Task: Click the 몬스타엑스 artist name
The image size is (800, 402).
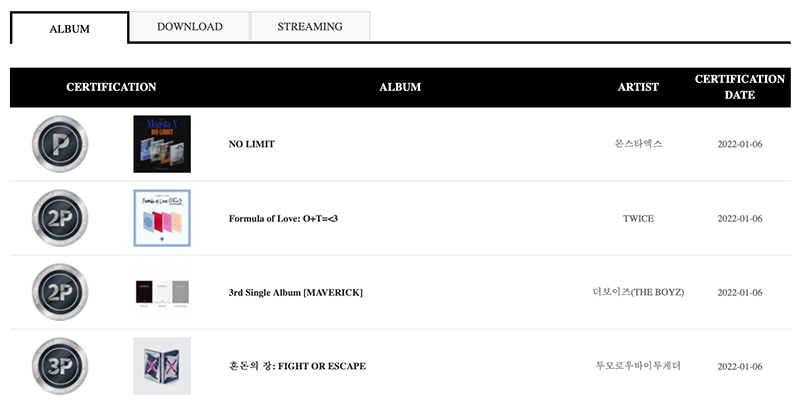Action: [638, 144]
